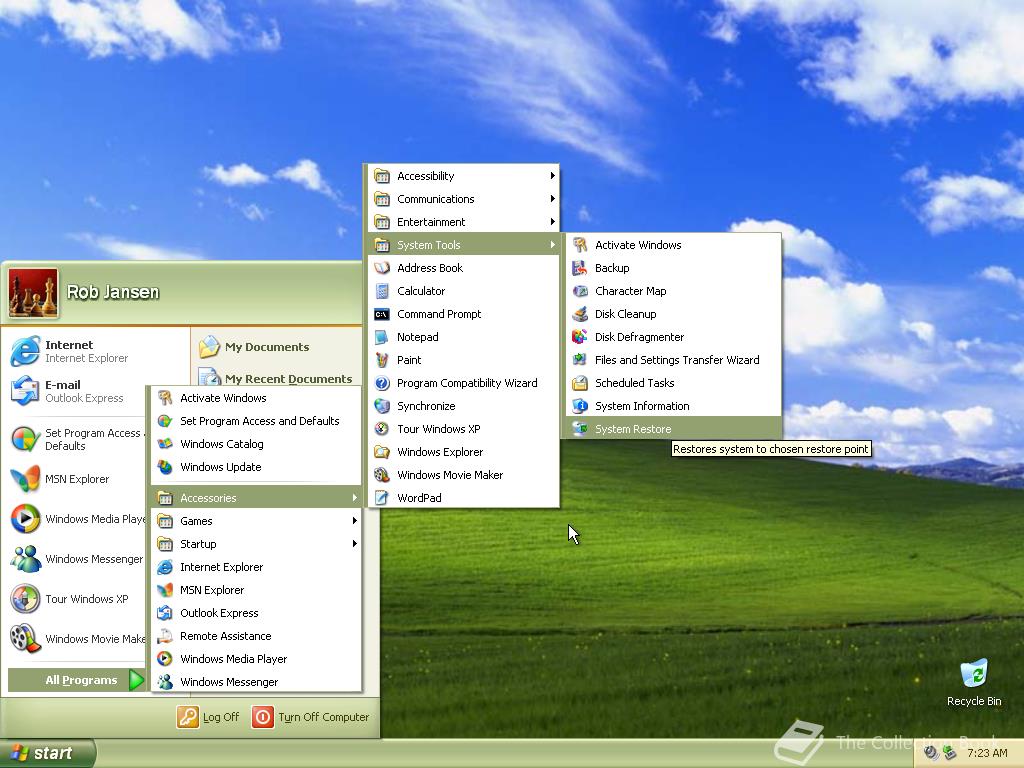The width and height of the screenshot is (1024, 768).
Task: Open Address Book icon
Action: coord(382,268)
